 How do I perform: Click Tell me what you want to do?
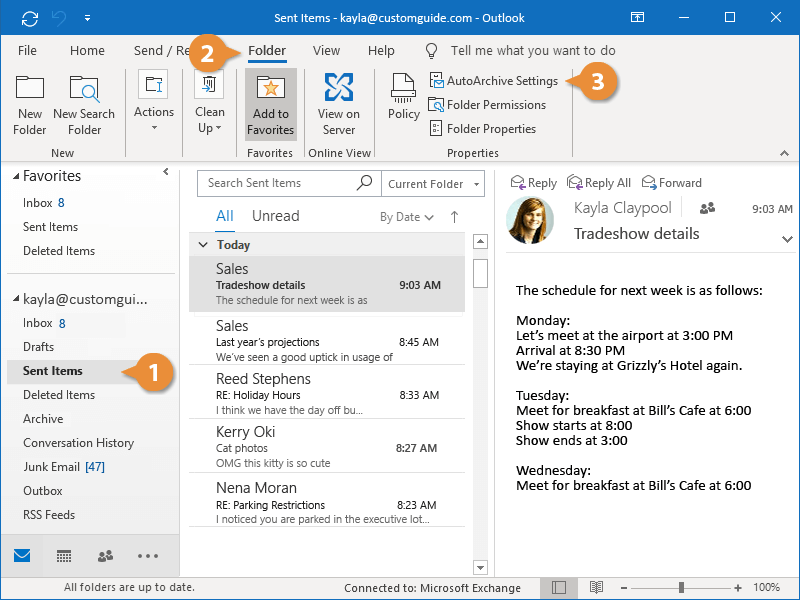pyautogui.click(x=533, y=51)
